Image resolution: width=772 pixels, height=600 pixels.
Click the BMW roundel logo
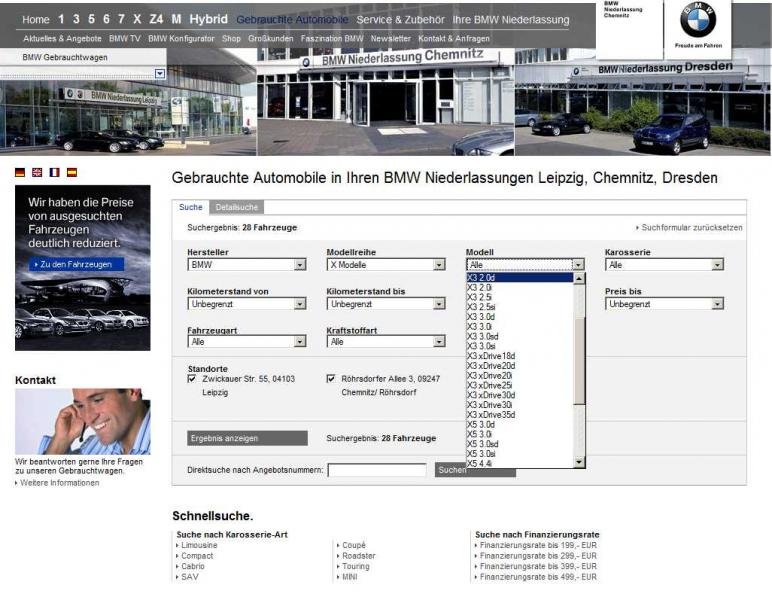pyautogui.click(x=697, y=20)
